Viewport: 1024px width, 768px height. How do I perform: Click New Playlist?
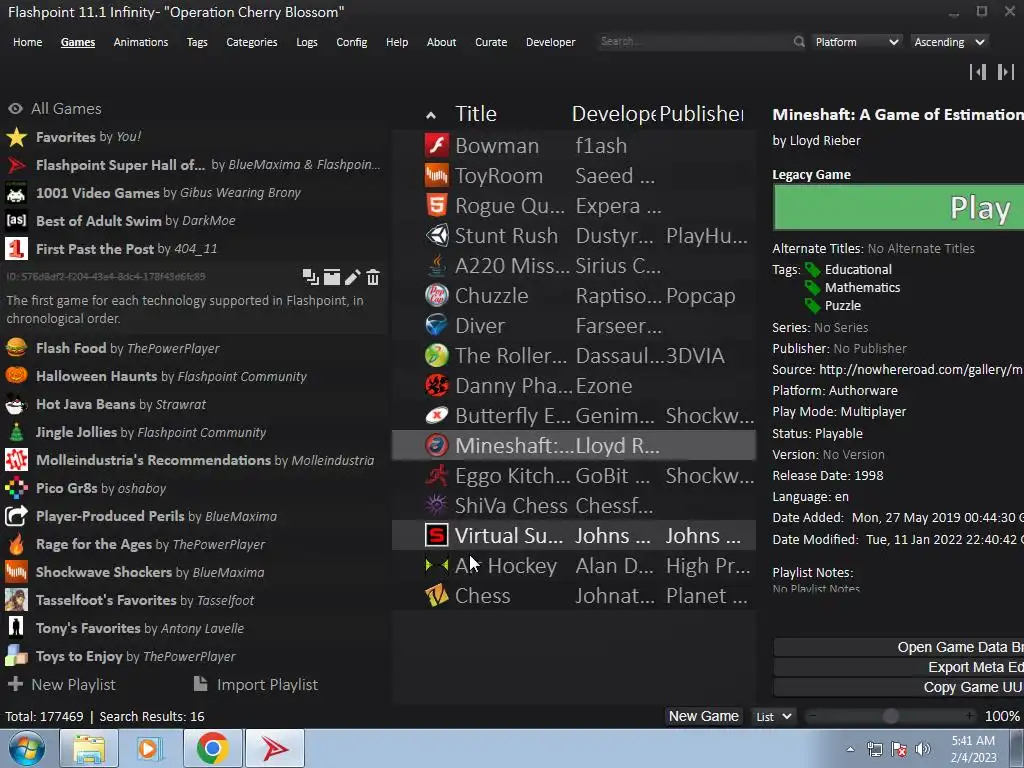(x=61, y=684)
